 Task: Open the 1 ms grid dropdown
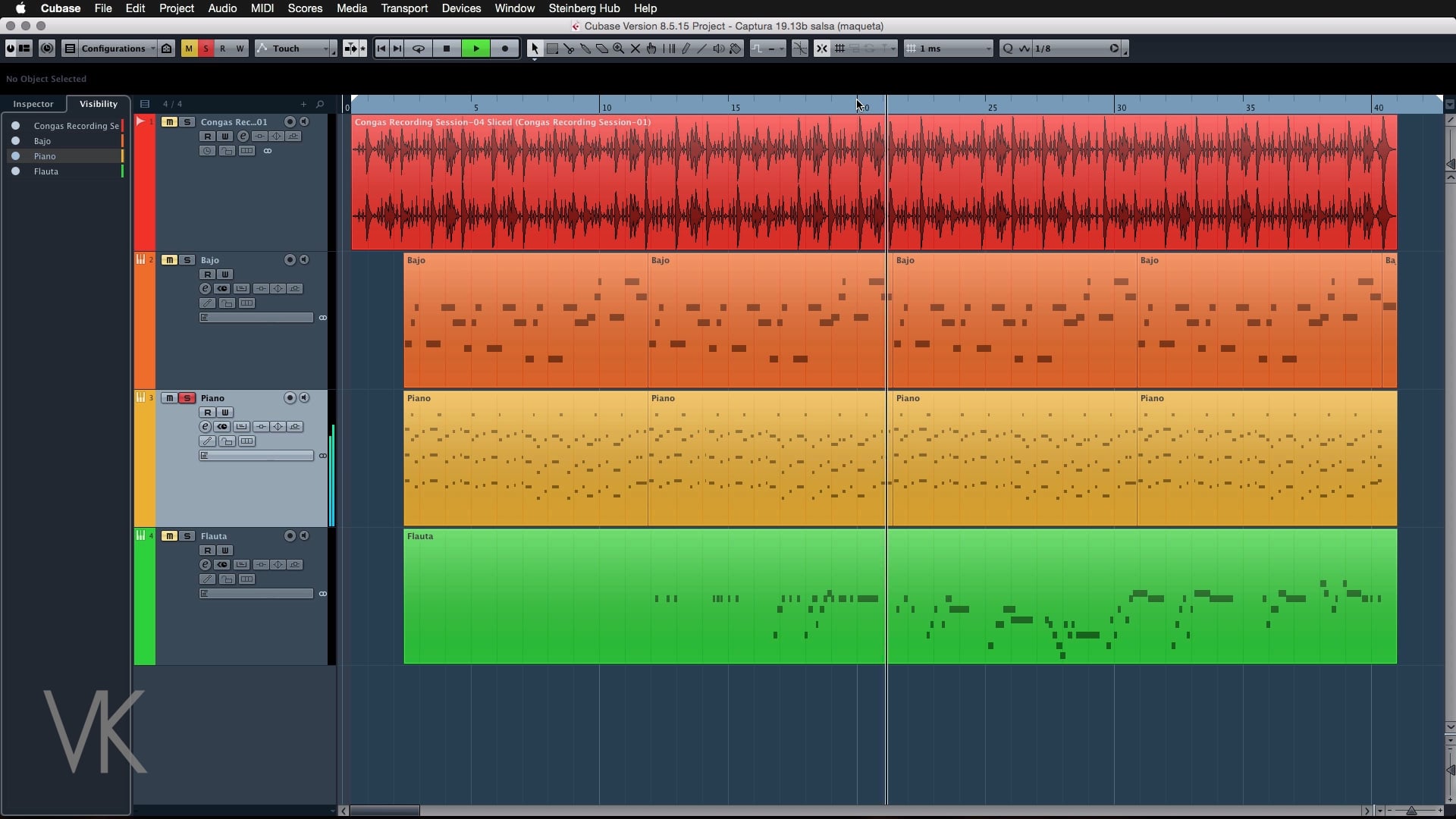[x=949, y=49]
